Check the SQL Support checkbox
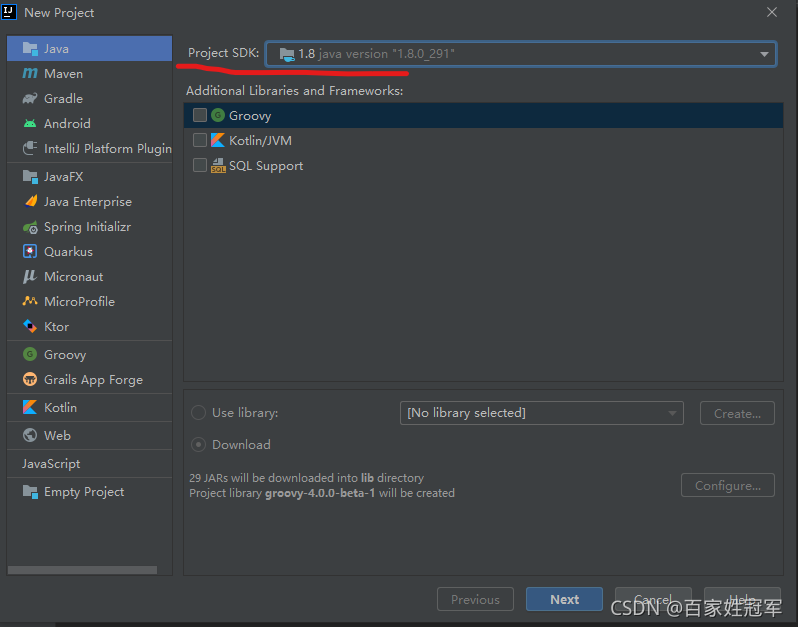The image size is (798, 627). [x=200, y=165]
